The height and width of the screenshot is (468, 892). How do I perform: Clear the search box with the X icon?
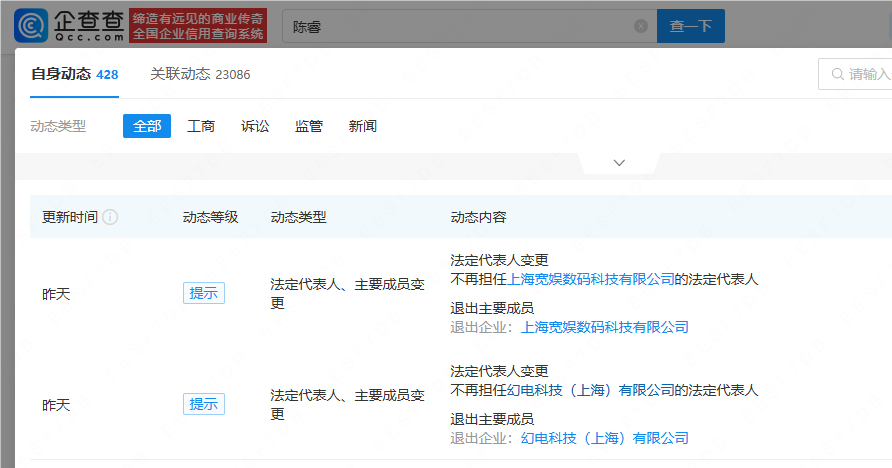coord(641,26)
